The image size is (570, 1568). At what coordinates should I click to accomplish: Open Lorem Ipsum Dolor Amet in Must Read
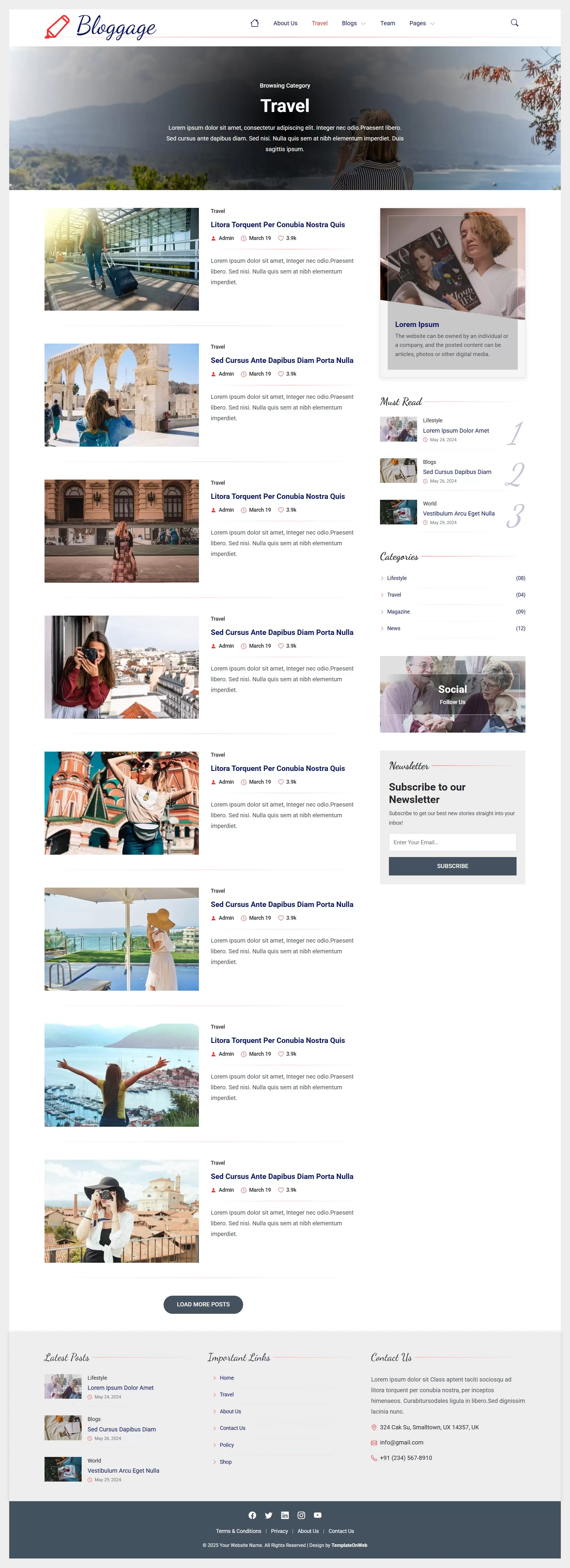(x=456, y=430)
